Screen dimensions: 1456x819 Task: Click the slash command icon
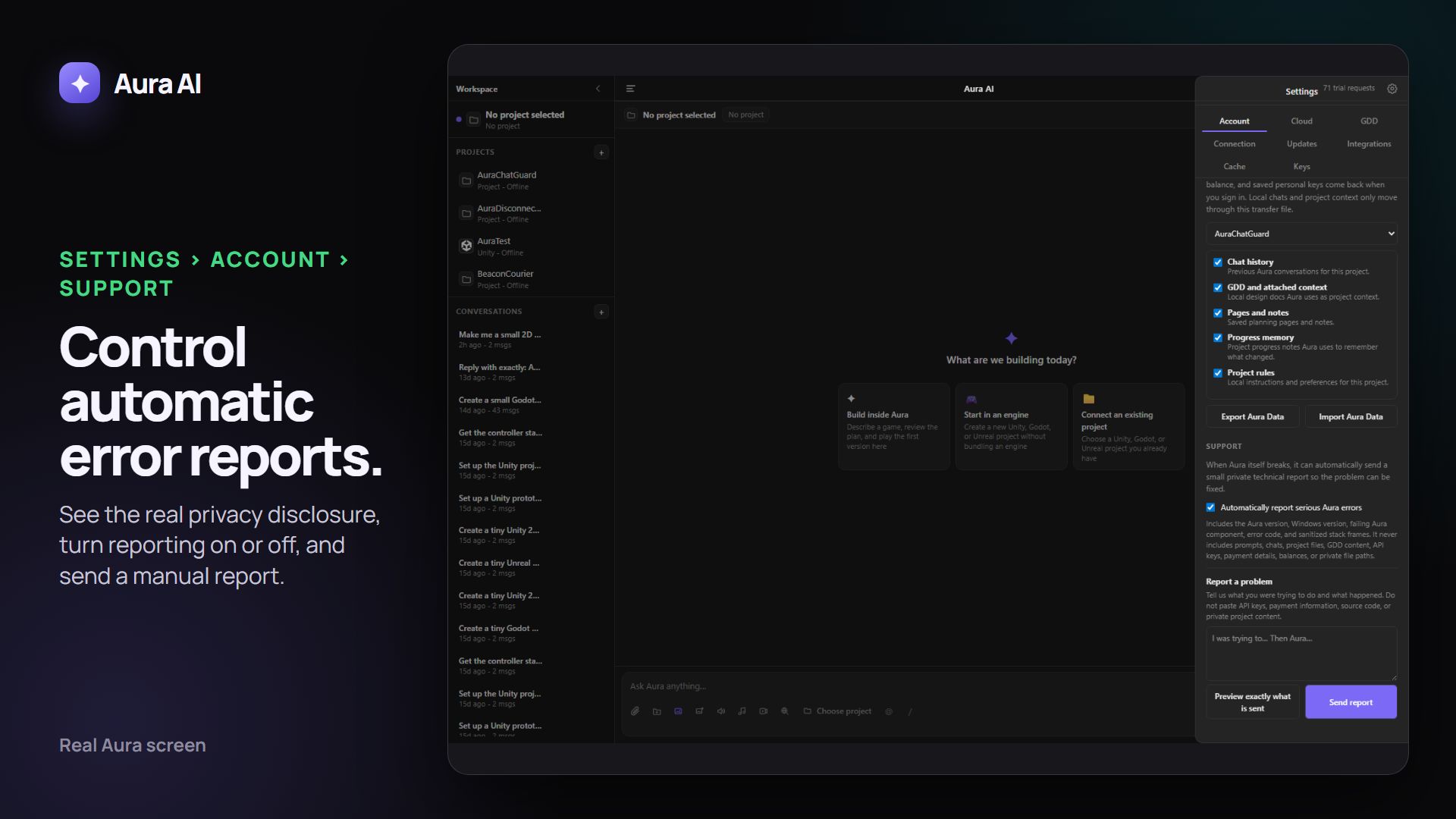coord(910,711)
